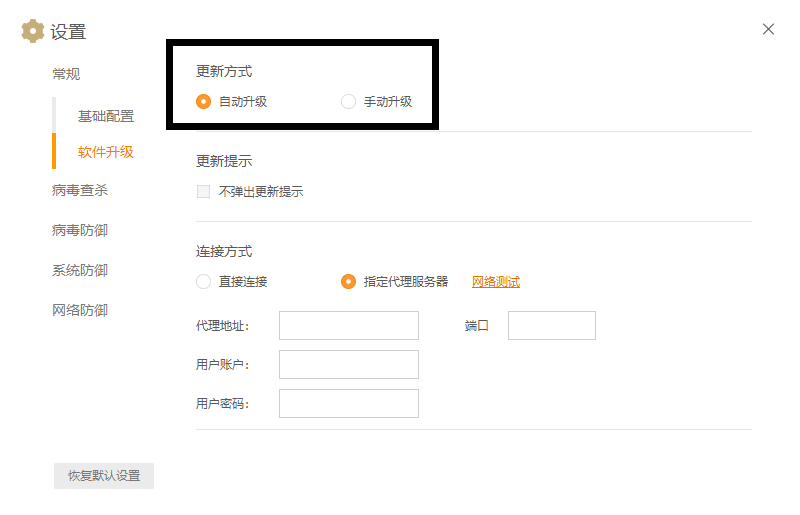This screenshot has height=515, width=800.
Task: Select the 手动升级 radio button
Action: (x=348, y=102)
